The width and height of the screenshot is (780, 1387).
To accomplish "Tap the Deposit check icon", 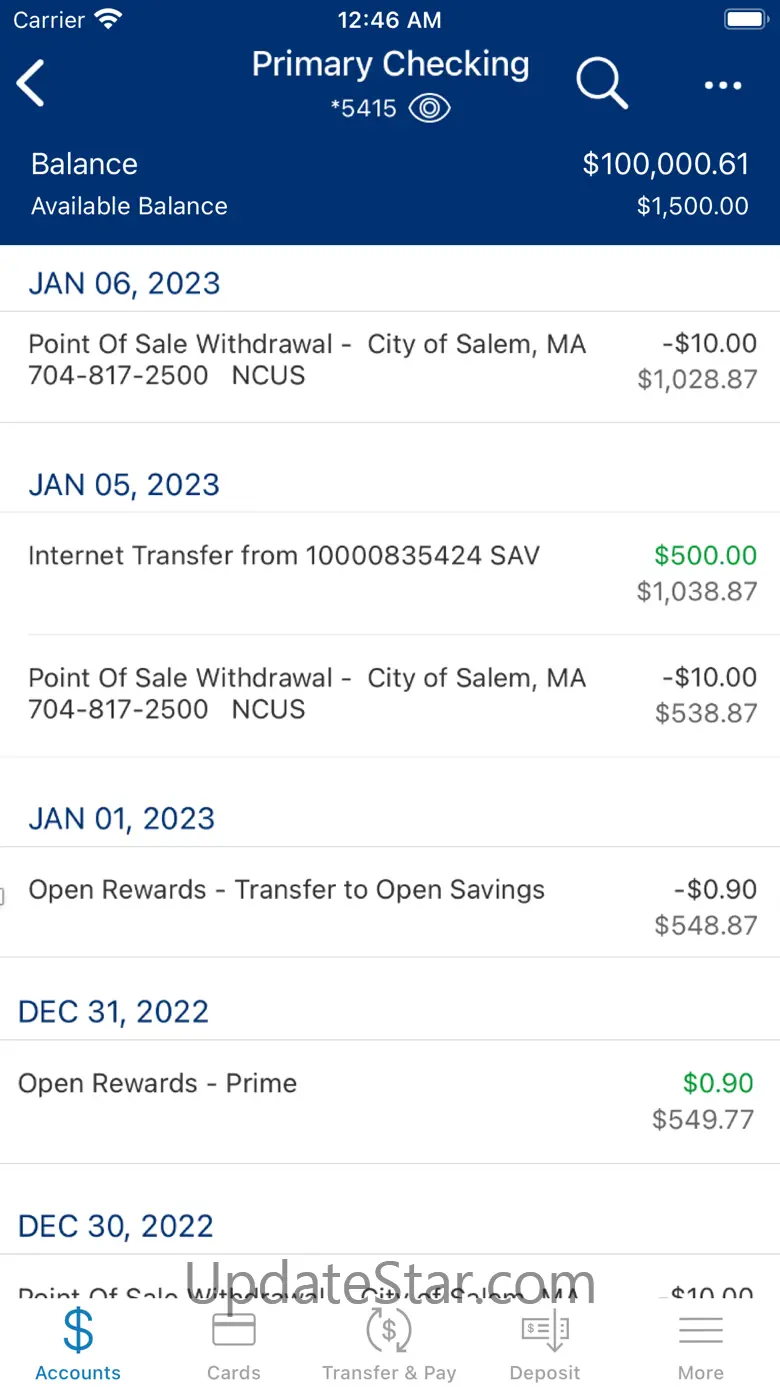I will [545, 1330].
